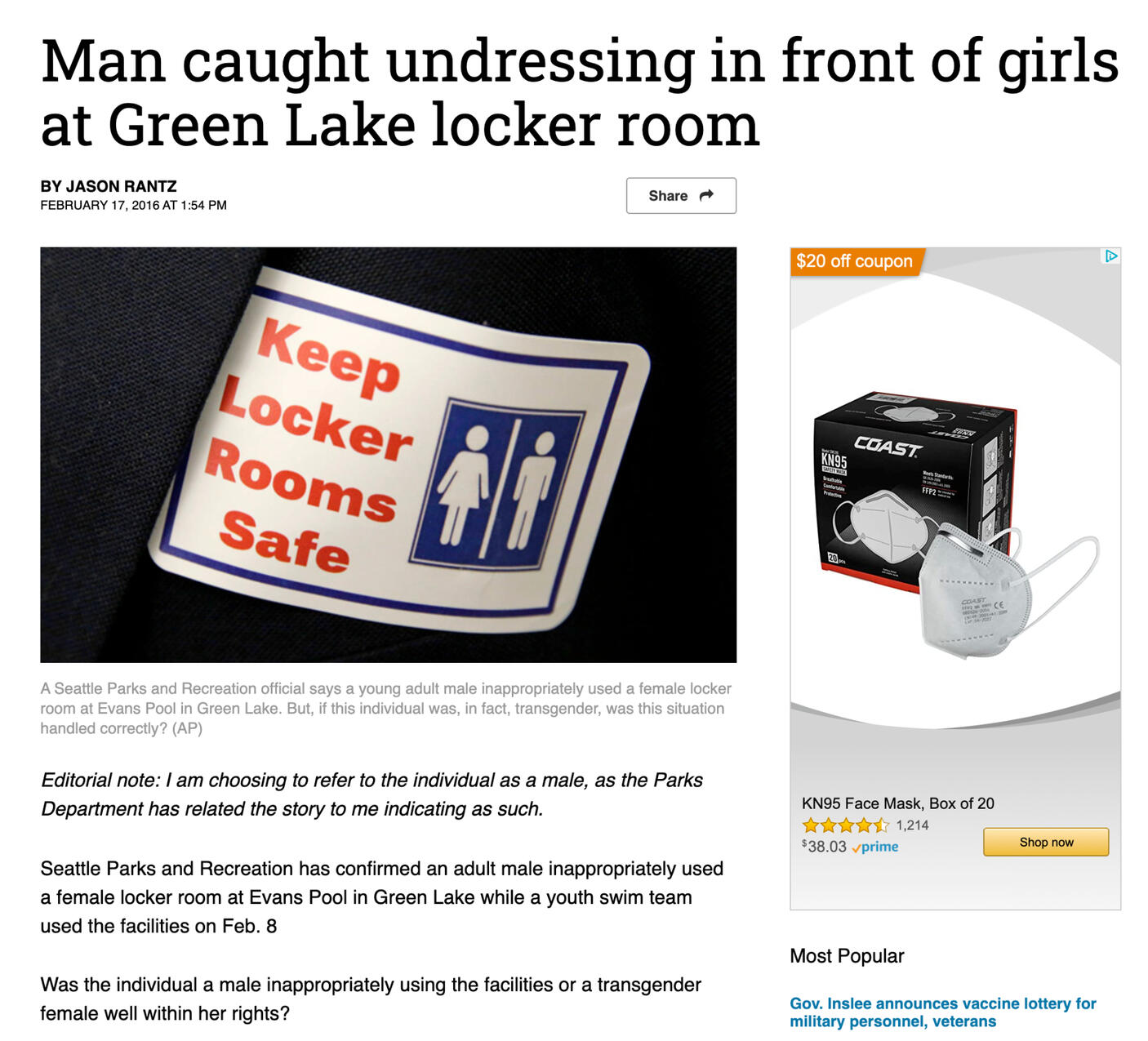Click the 1,214 review count

912,825
